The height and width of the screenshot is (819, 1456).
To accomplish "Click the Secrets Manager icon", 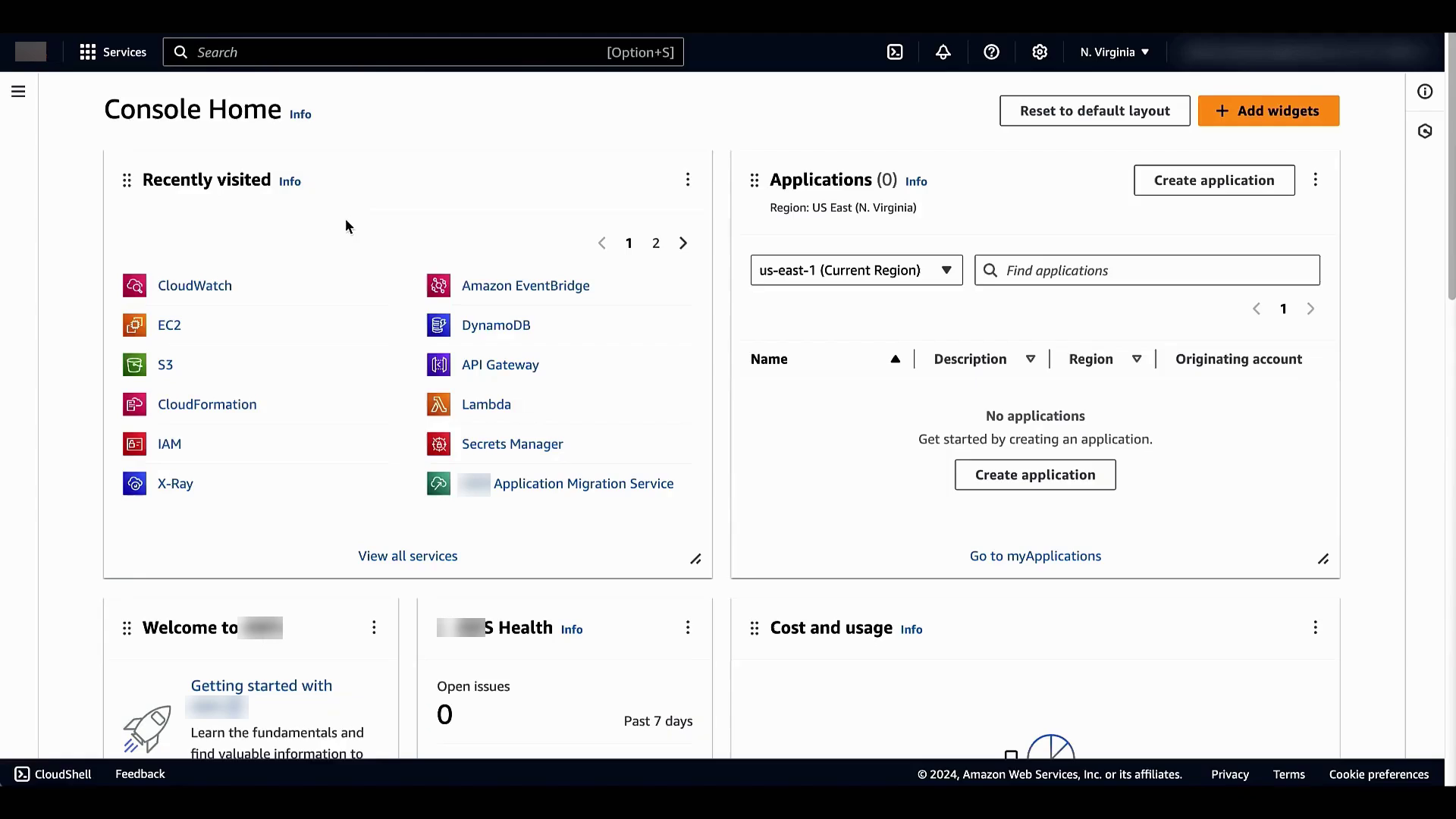I will pos(438,444).
